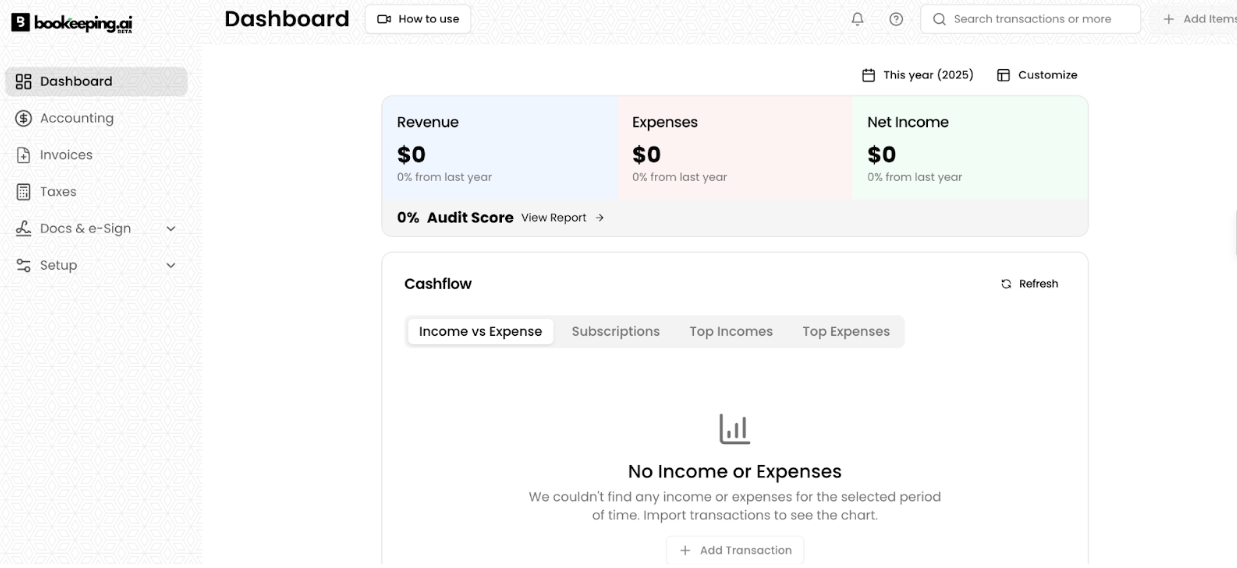The height and width of the screenshot is (568, 1237).
Task: Click the Taxes calculator icon in sidebar
Action: pos(24,192)
